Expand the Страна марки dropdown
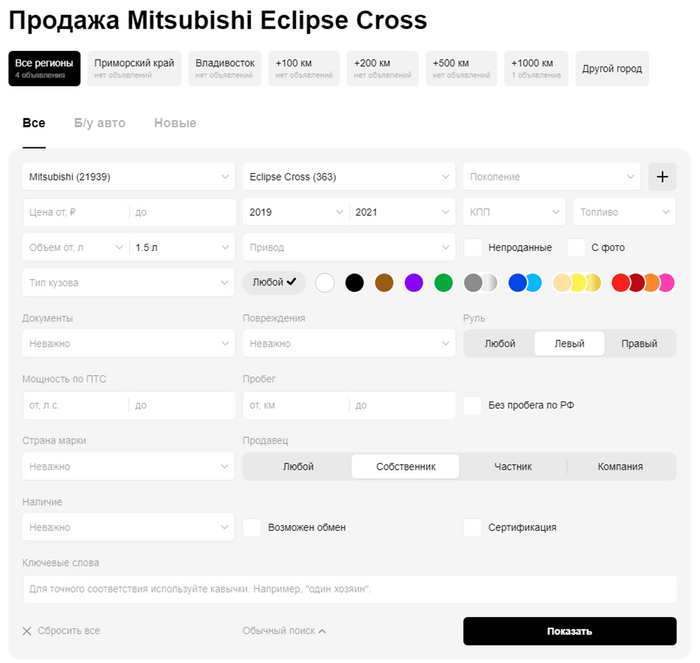Viewport: 700px width, 663px height. pyautogui.click(x=129, y=467)
